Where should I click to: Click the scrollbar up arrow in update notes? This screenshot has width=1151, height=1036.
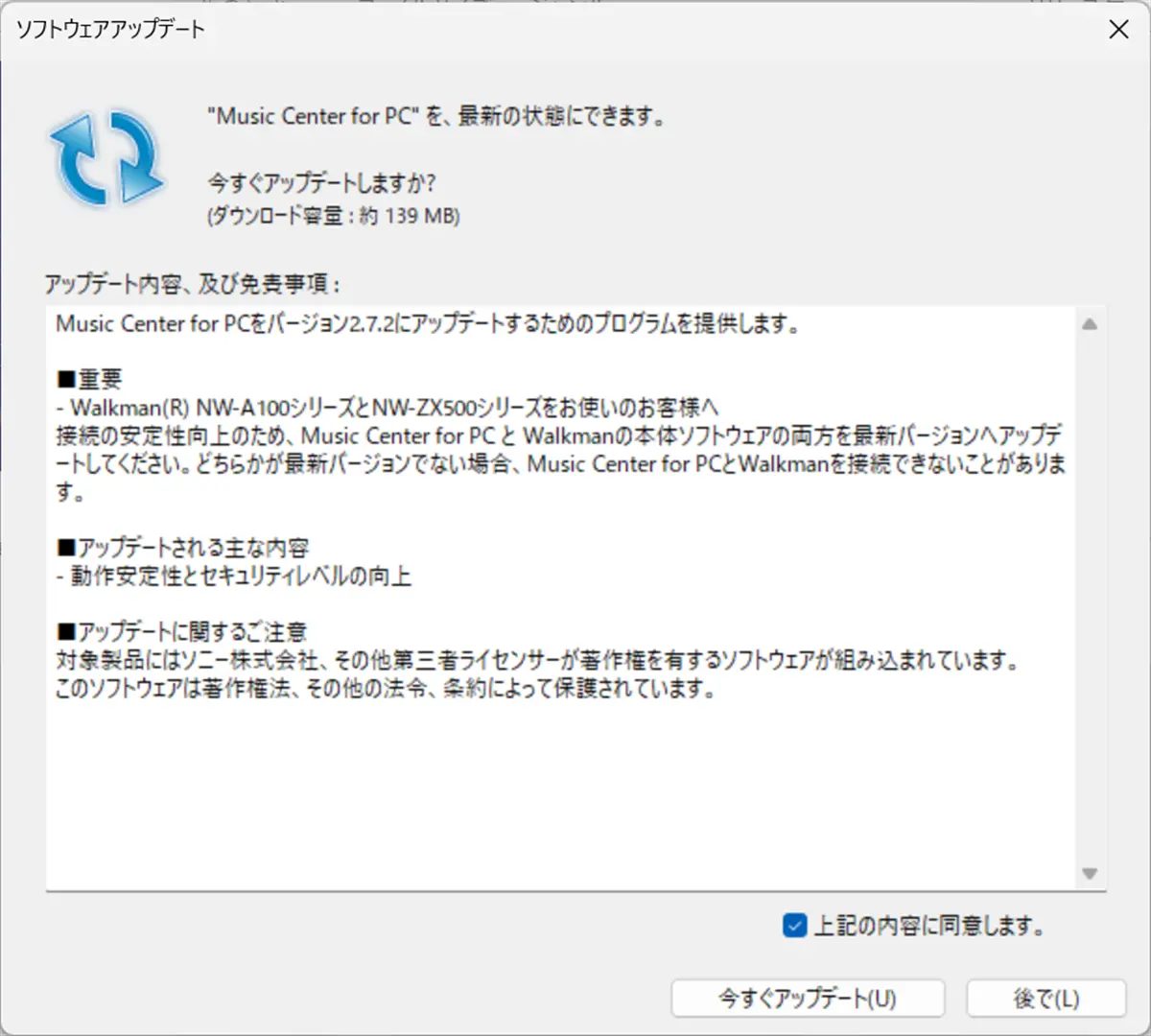pyautogui.click(x=1090, y=325)
